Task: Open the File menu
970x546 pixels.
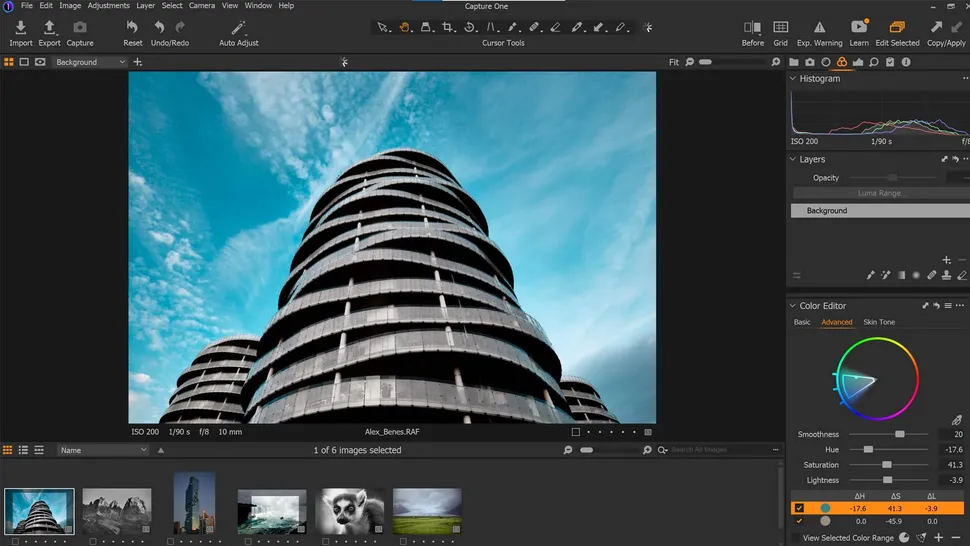Action: 27,6
